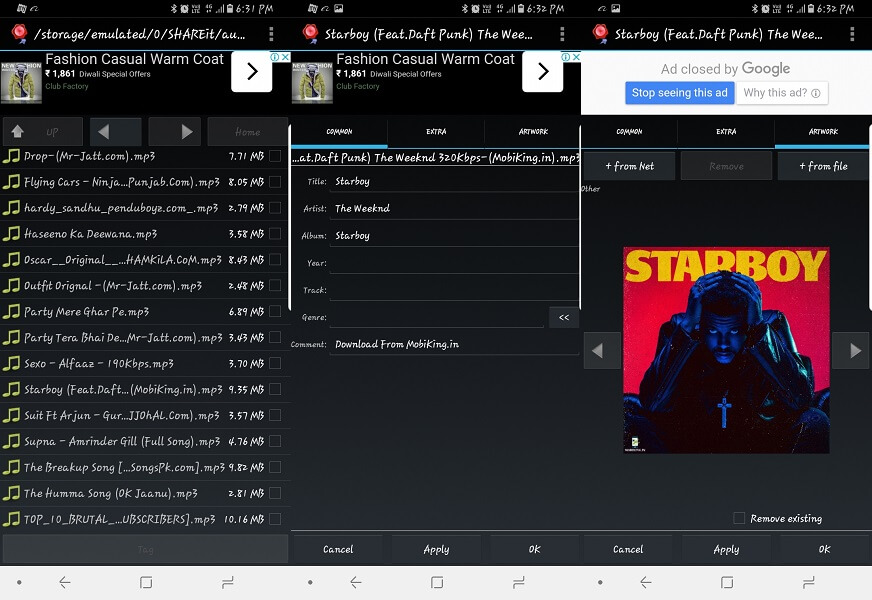Focus the empty Year field
The height and width of the screenshot is (600, 872).
click(x=454, y=263)
